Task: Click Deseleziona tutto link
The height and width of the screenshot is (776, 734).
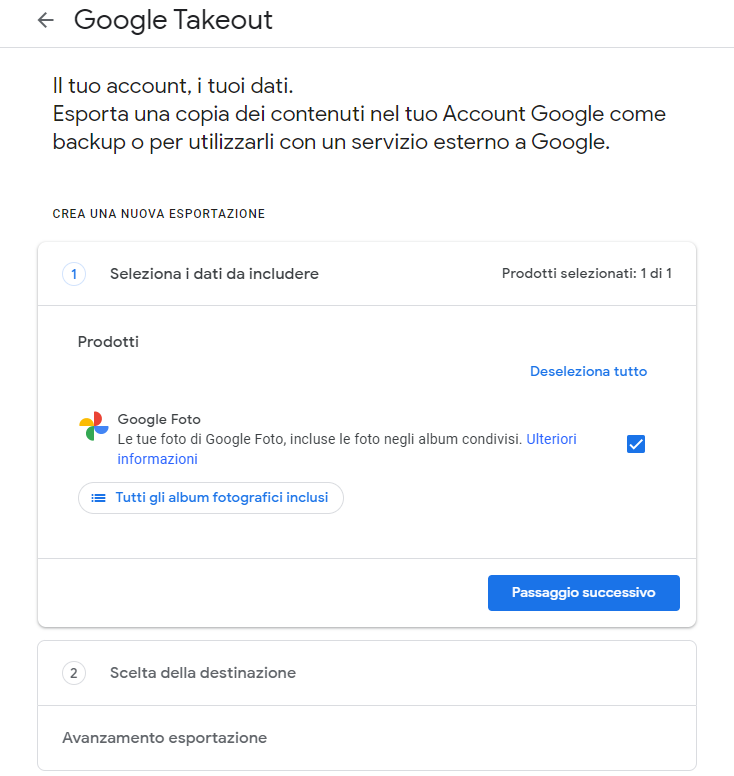Action: (588, 372)
